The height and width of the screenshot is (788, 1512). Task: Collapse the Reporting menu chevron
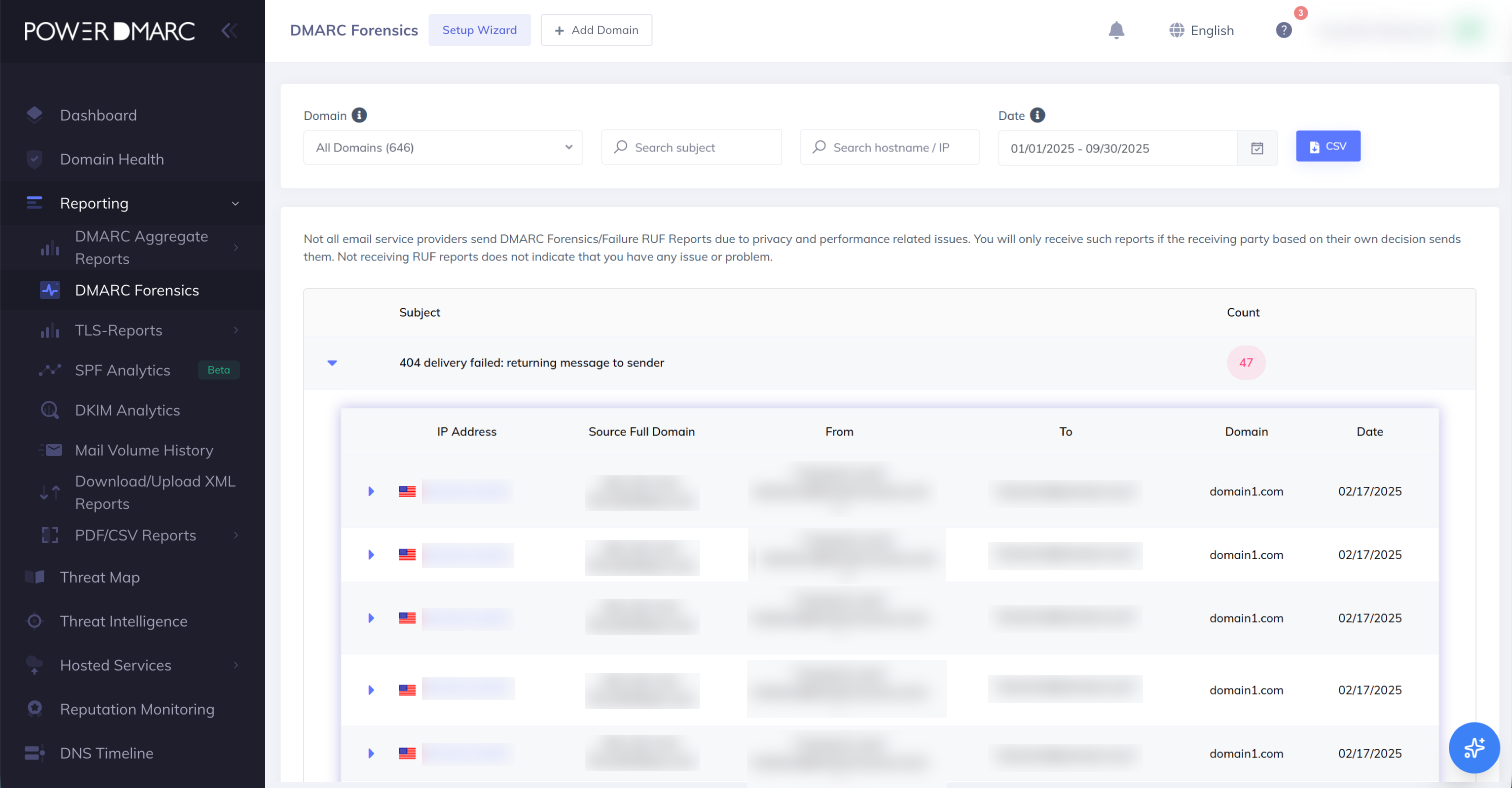coord(236,204)
